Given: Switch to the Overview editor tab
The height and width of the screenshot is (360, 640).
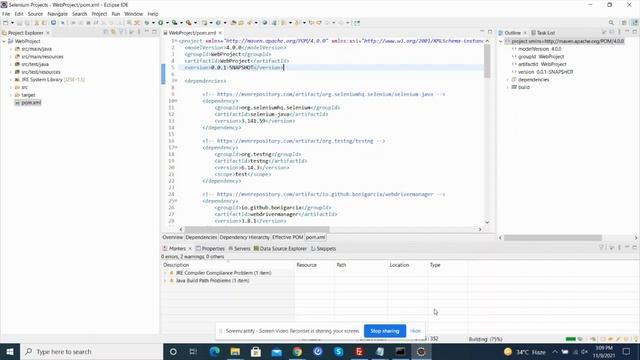Looking at the screenshot, I should point(173,237).
